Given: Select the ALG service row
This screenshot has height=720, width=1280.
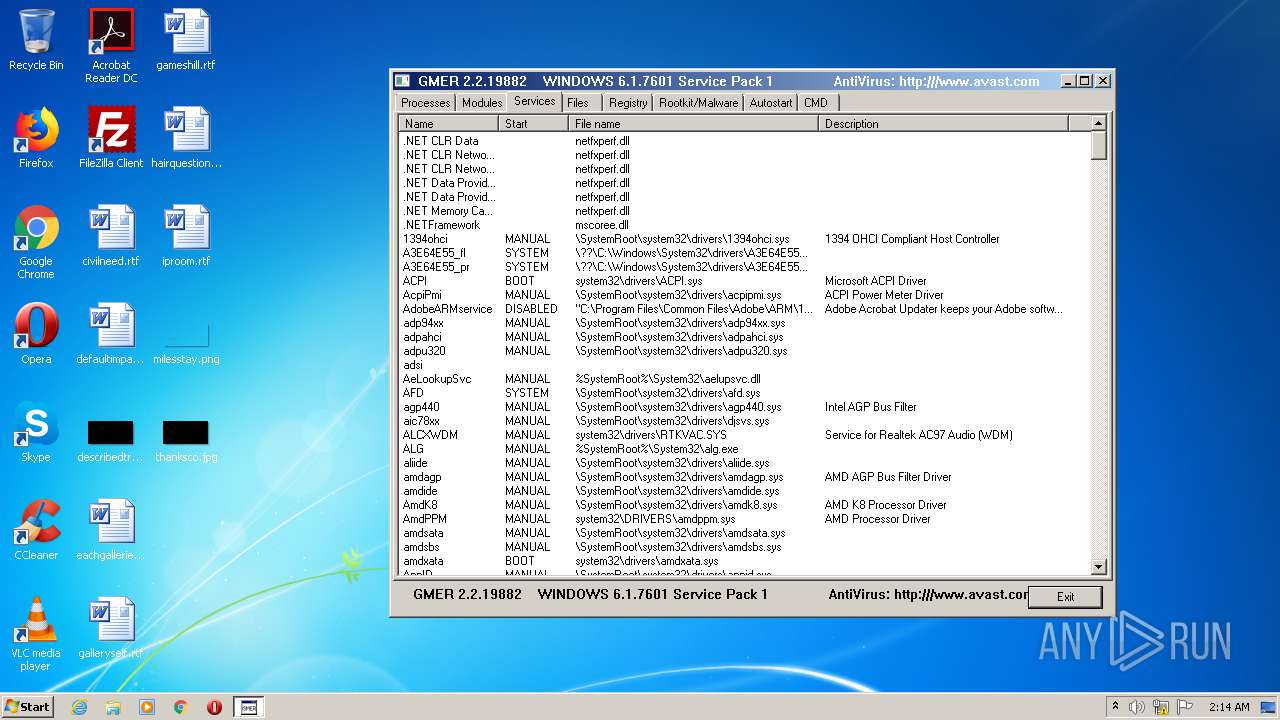Looking at the screenshot, I should (x=744, y=449).
